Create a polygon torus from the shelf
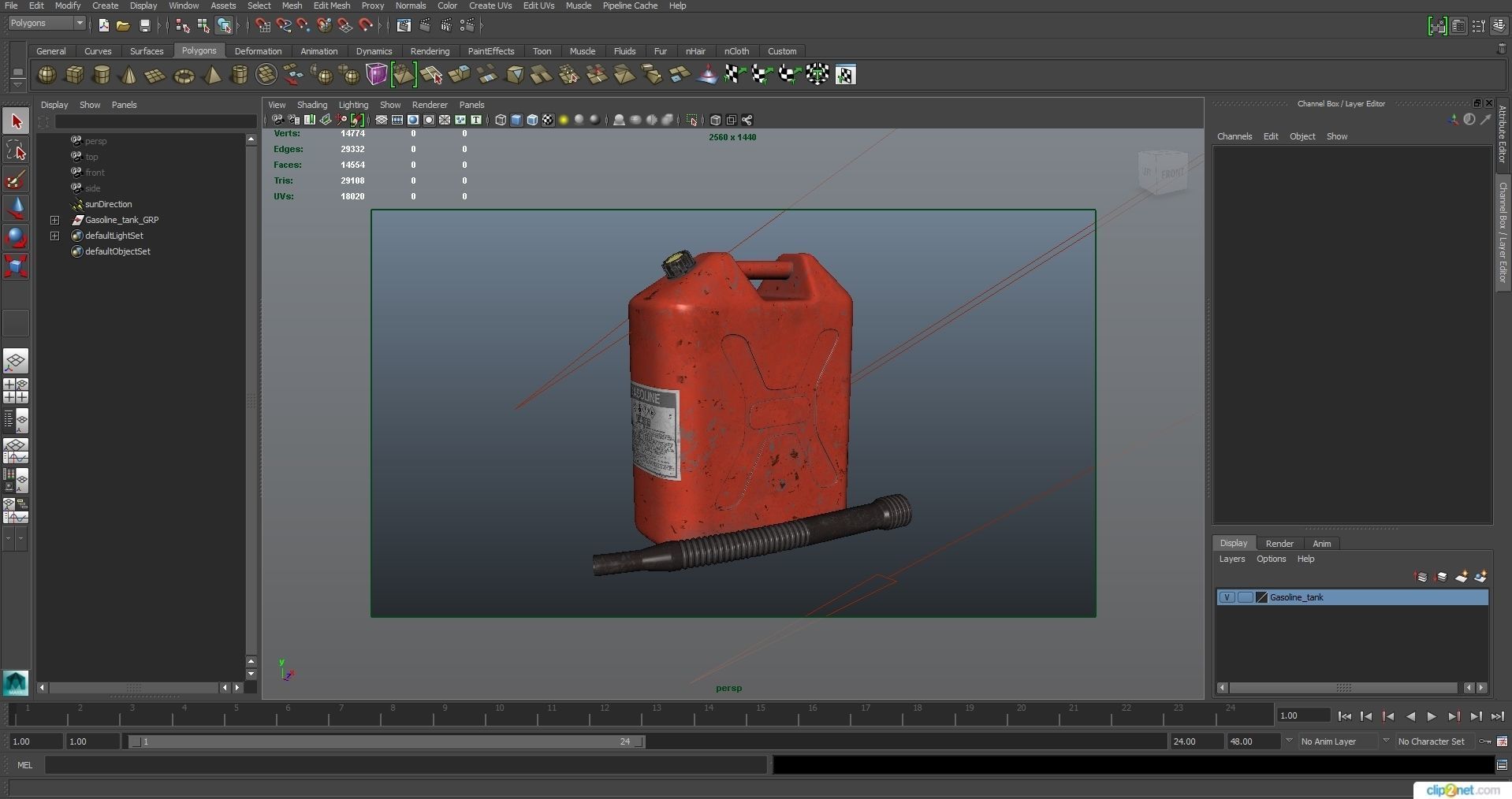The image size is (1512, 799). pyautogui.click(x=184, y=76)
